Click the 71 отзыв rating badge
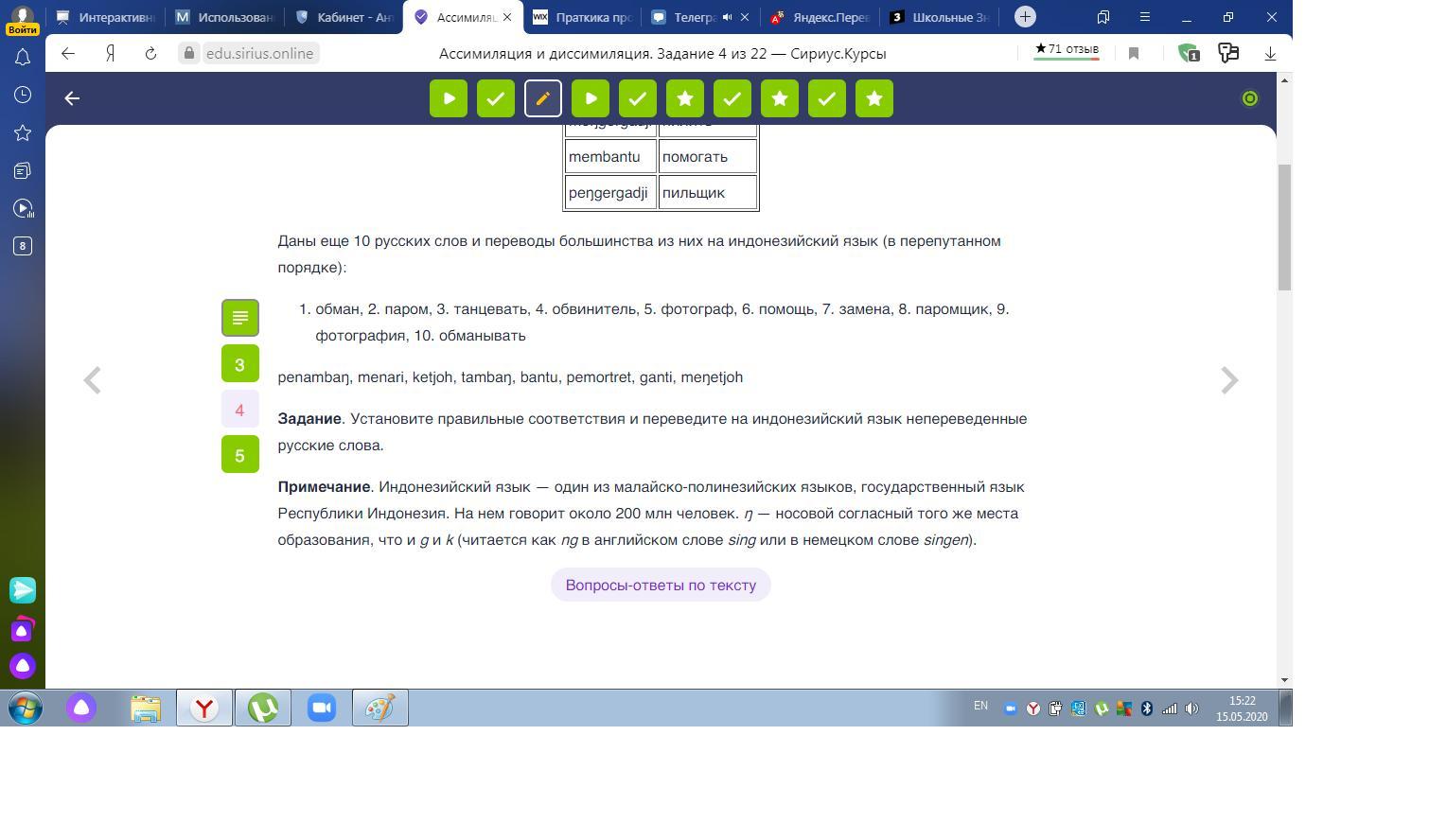The height and width of the screenshot is (840, 1429). click(1067, 49)
